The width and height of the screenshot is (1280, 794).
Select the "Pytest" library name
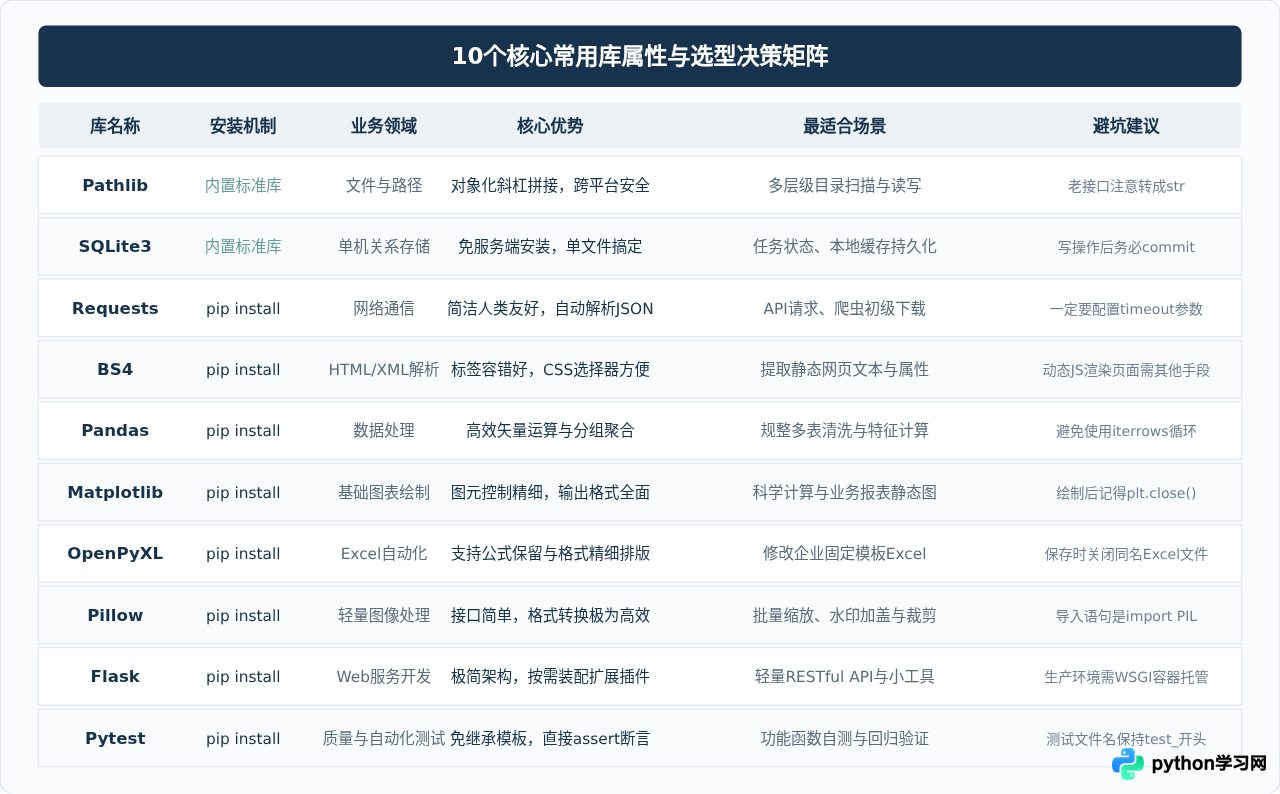tap(115, 738)
